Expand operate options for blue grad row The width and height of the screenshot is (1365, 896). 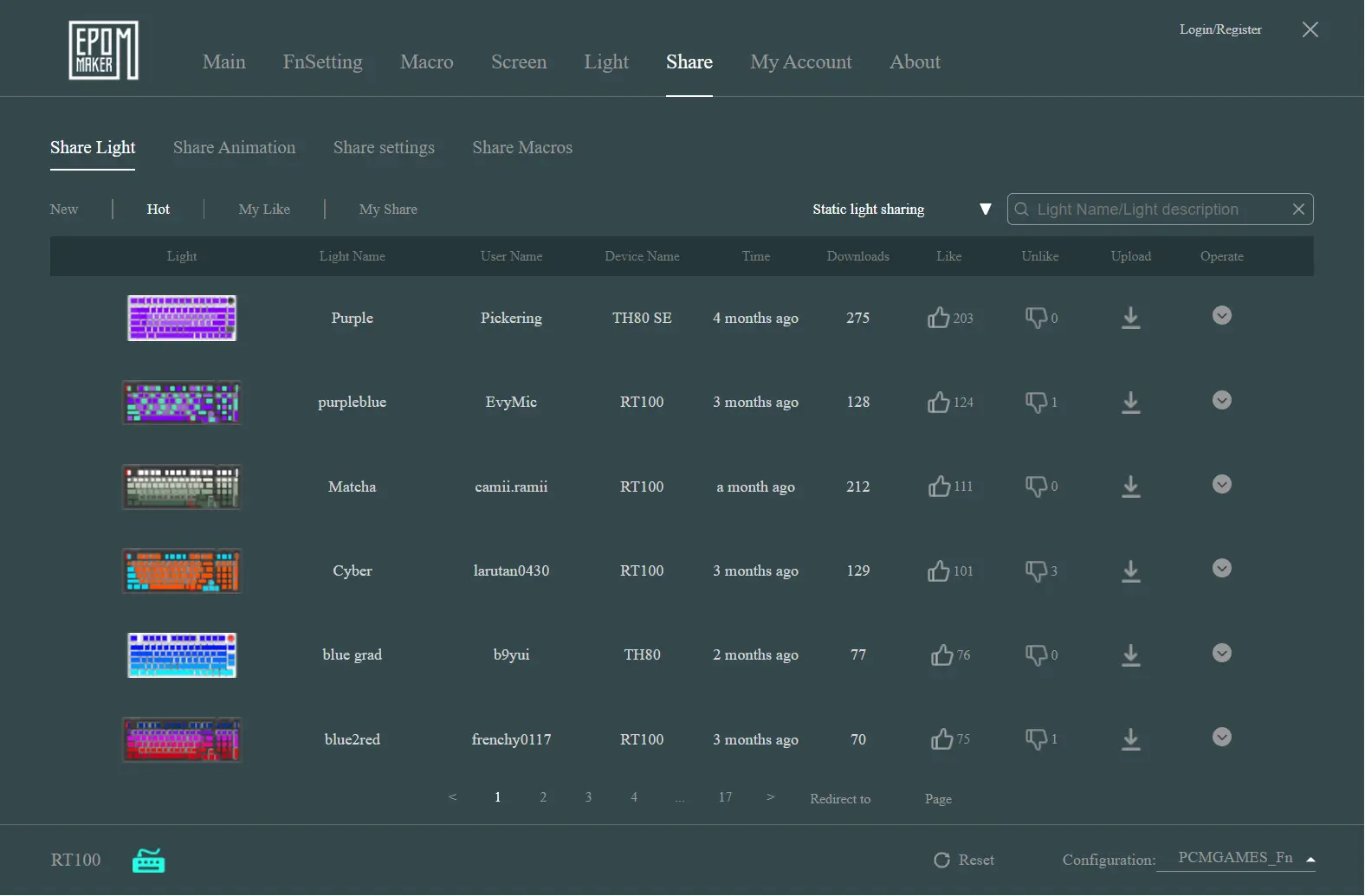[1222, 653]
